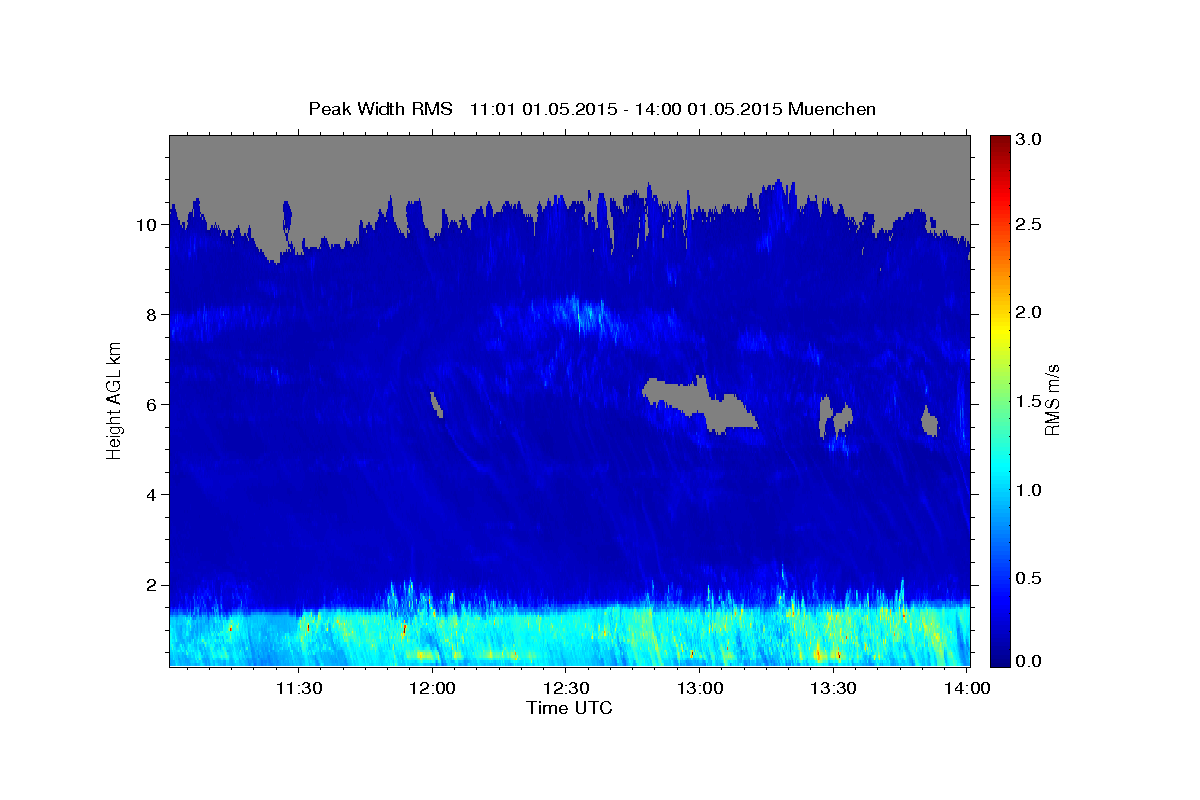Click the 'Height AGL km' axis title

click(x=114, y=400)
